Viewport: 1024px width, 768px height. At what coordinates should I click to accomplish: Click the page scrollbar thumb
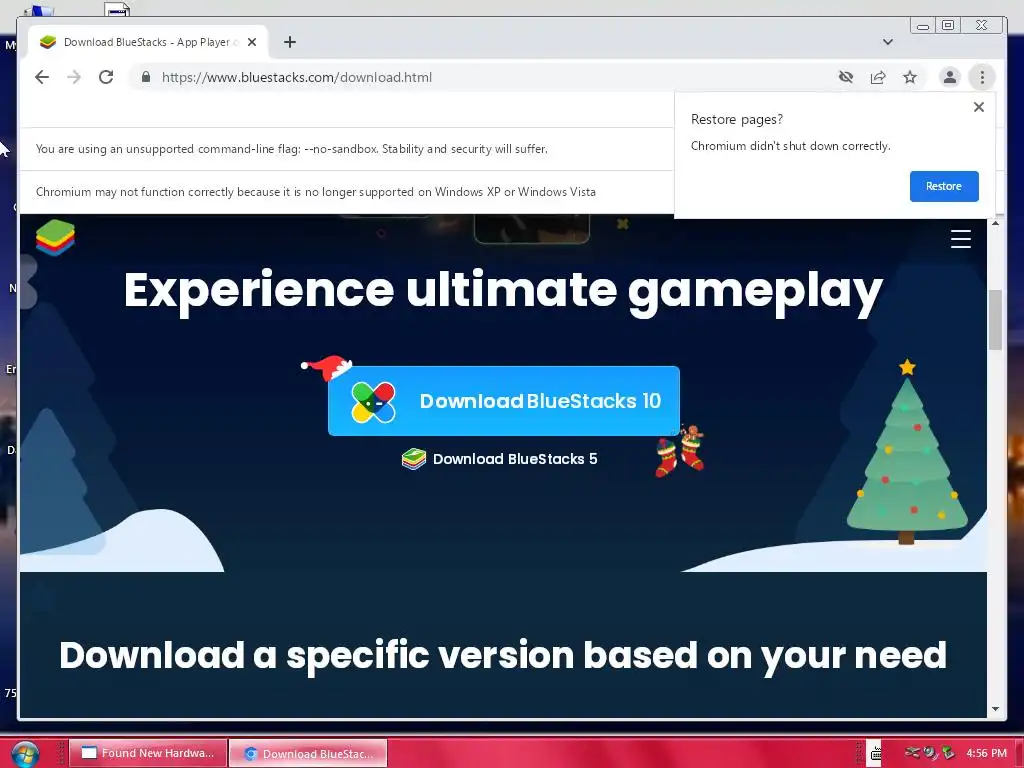pyautogui.click(x=995, y=319)
